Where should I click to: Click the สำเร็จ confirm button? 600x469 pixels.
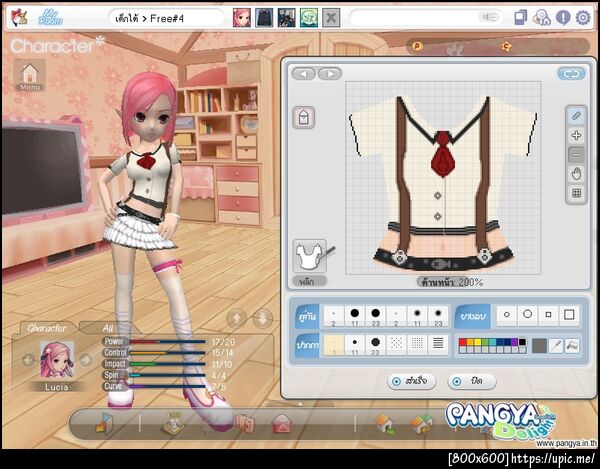[412, 381]
